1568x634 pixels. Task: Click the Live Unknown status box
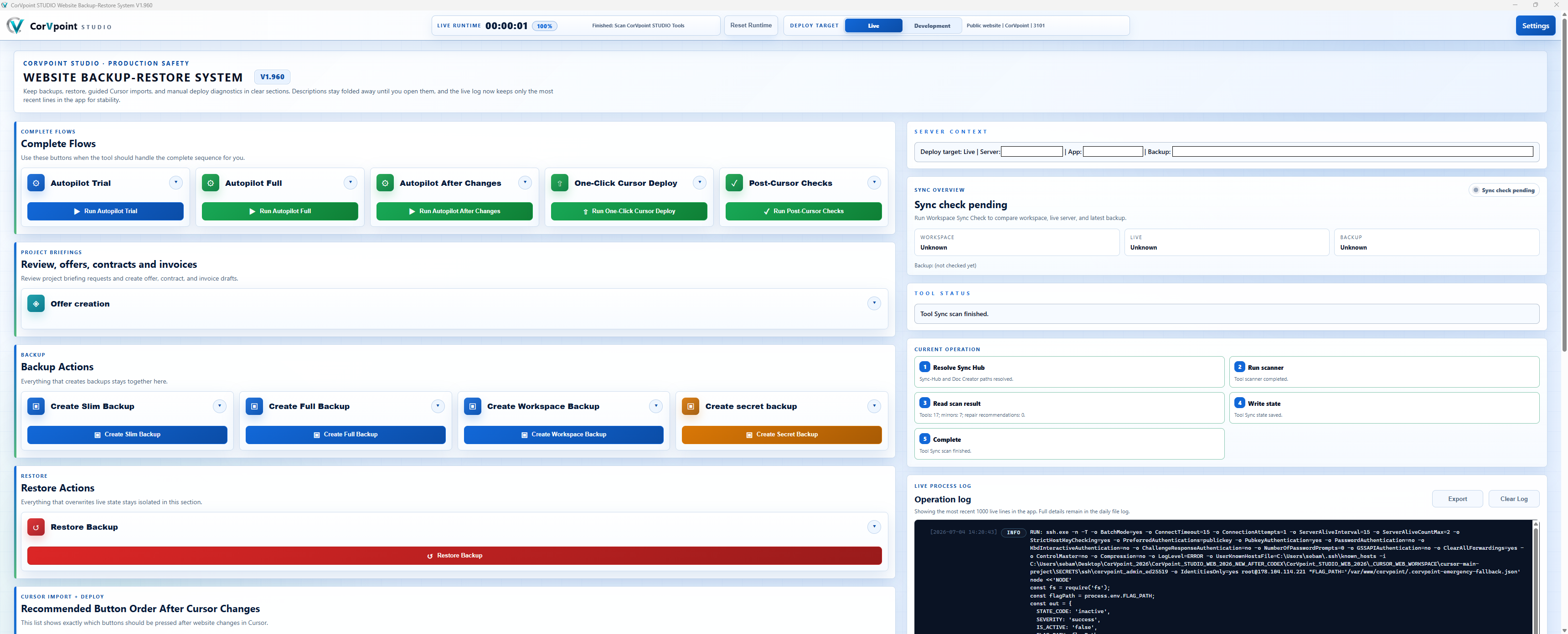(x=1227, y=242)
